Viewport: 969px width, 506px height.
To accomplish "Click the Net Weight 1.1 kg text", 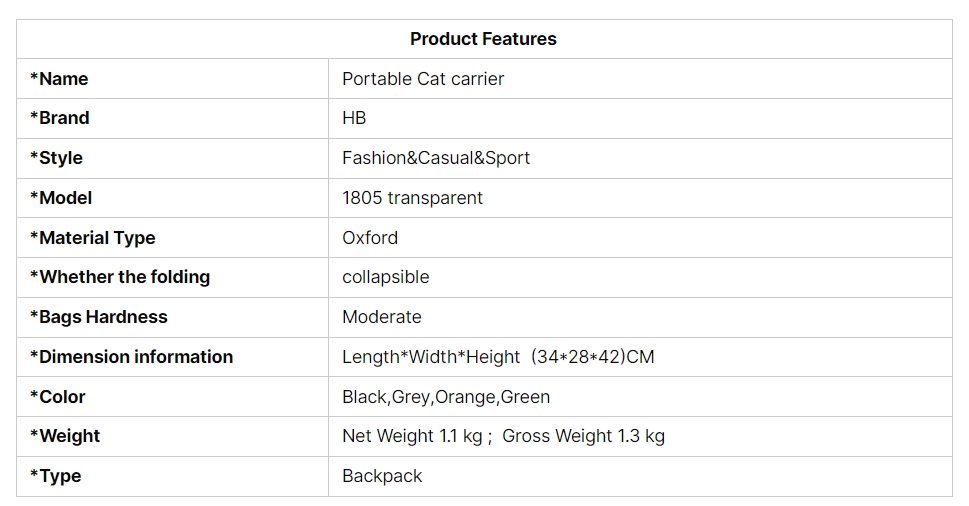I will [x=412, y=436].
